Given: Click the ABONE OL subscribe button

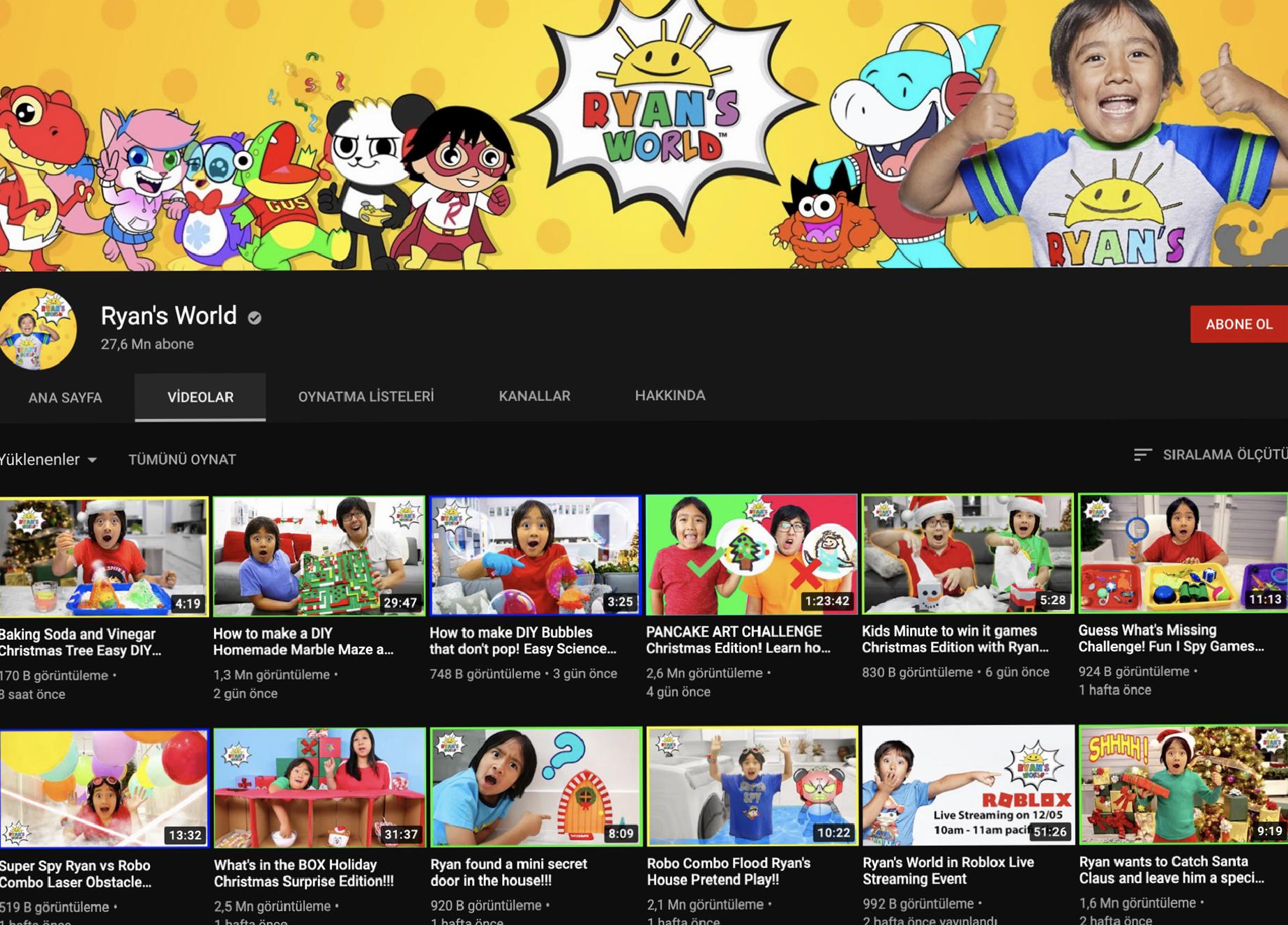Looking at the screenshot, I should [x=1239, y=324].
